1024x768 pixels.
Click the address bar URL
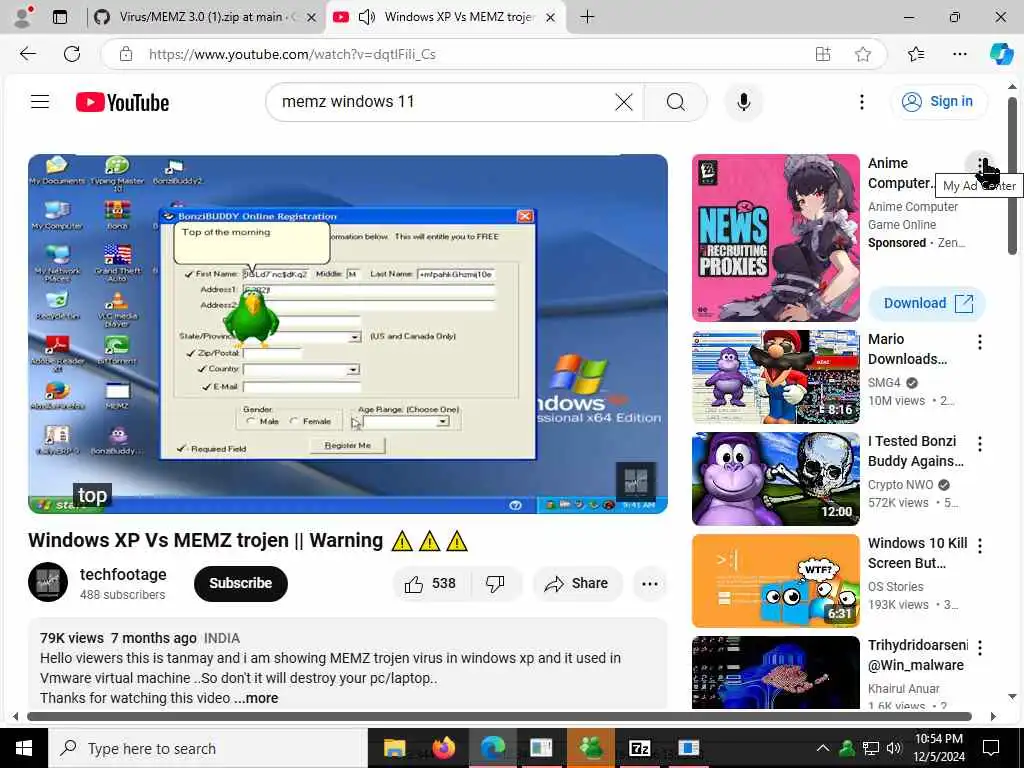click(x=292, y=54)
